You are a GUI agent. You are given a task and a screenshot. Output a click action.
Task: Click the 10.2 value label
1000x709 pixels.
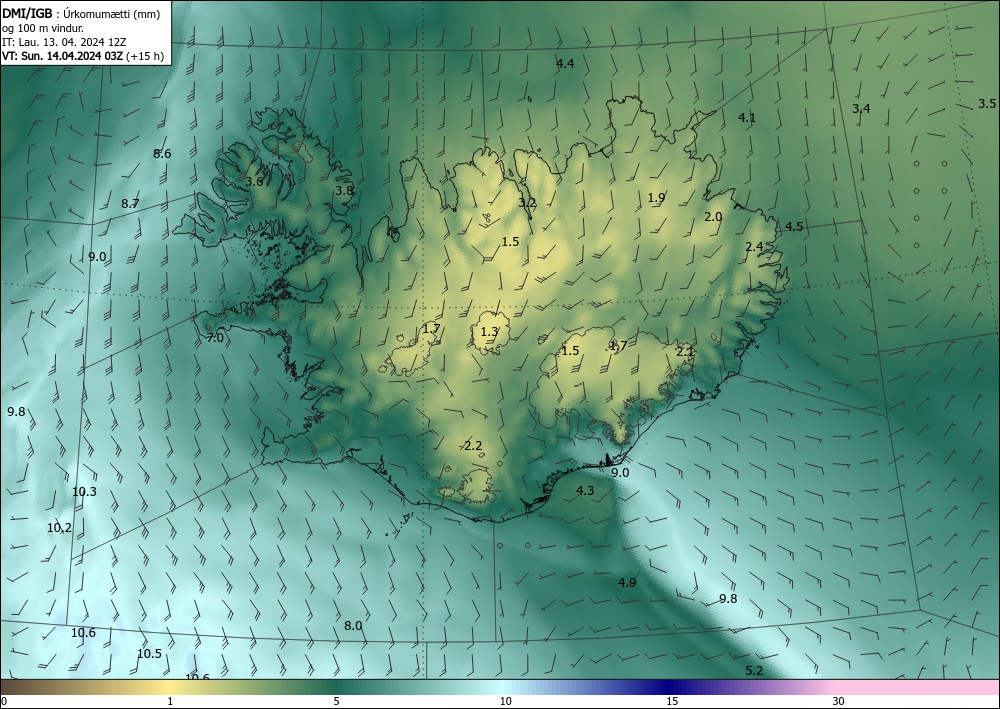[x=59, y=528]
